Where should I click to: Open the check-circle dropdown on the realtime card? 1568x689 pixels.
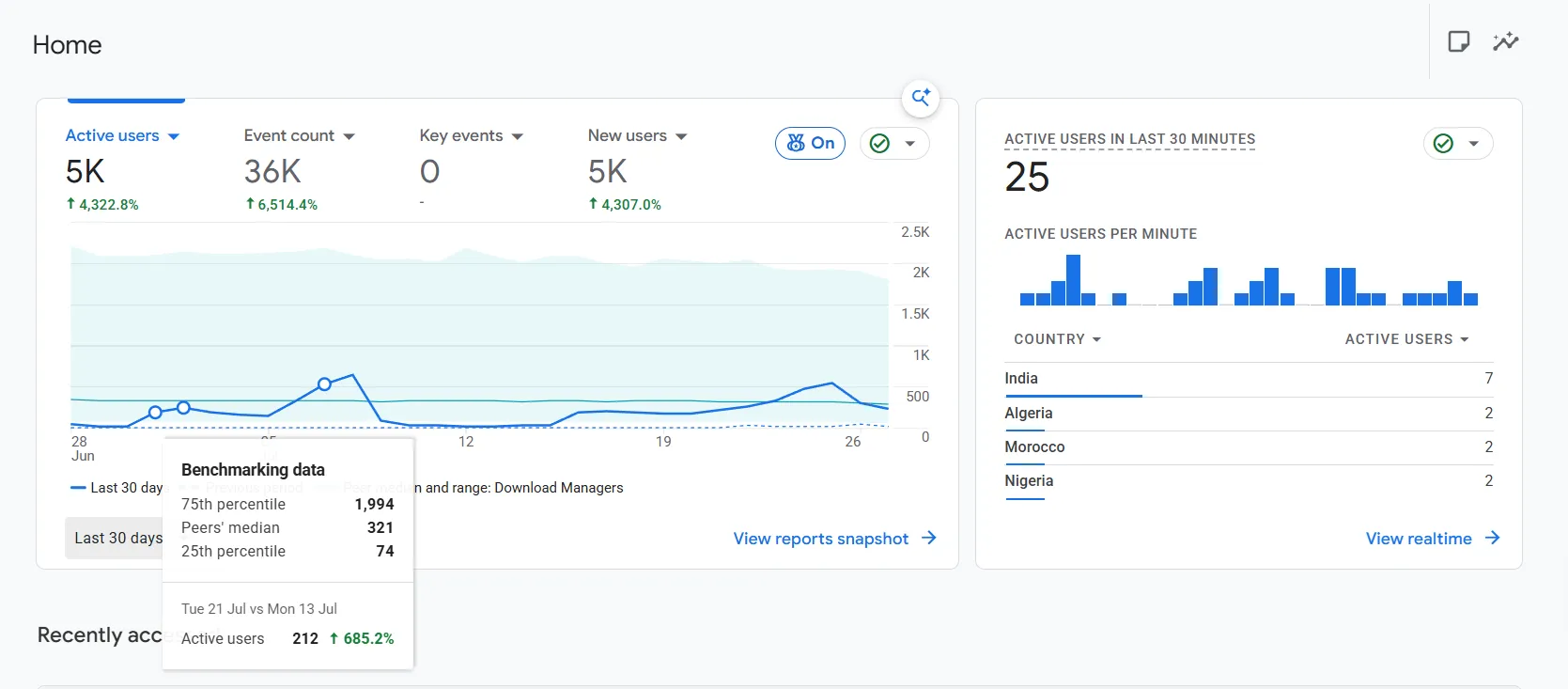pos(1458,143)
